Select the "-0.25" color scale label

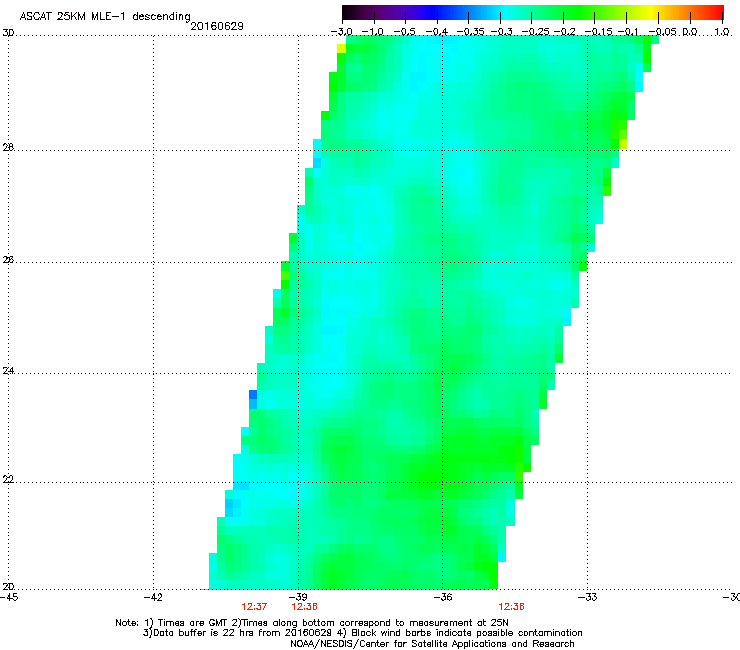[x=535, y=32]
